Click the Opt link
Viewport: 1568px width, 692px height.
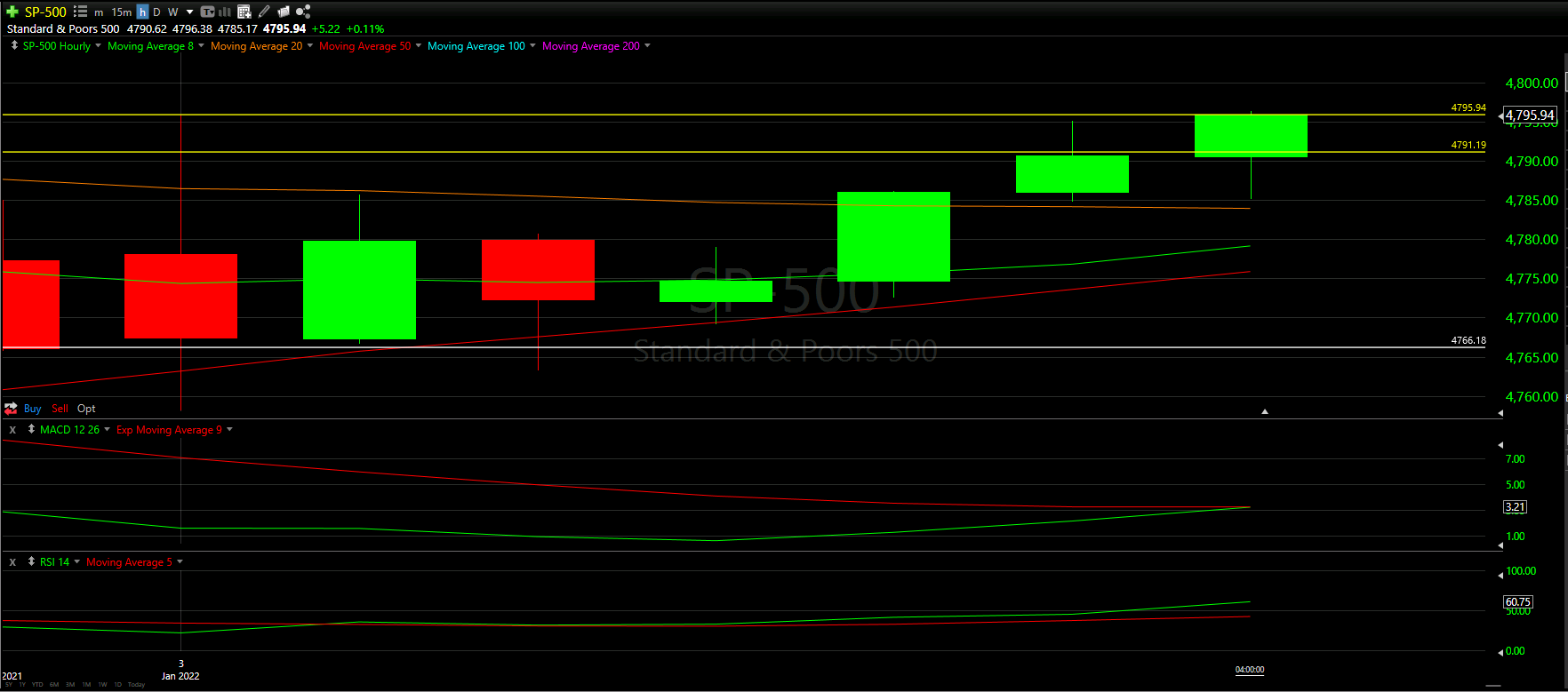click(x=86, y=409)
